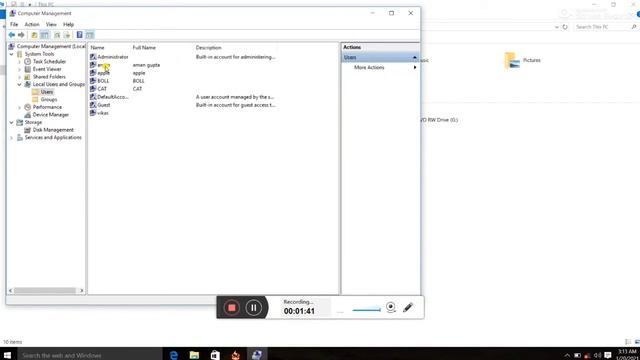Open the Store from the taskbar

215,355
